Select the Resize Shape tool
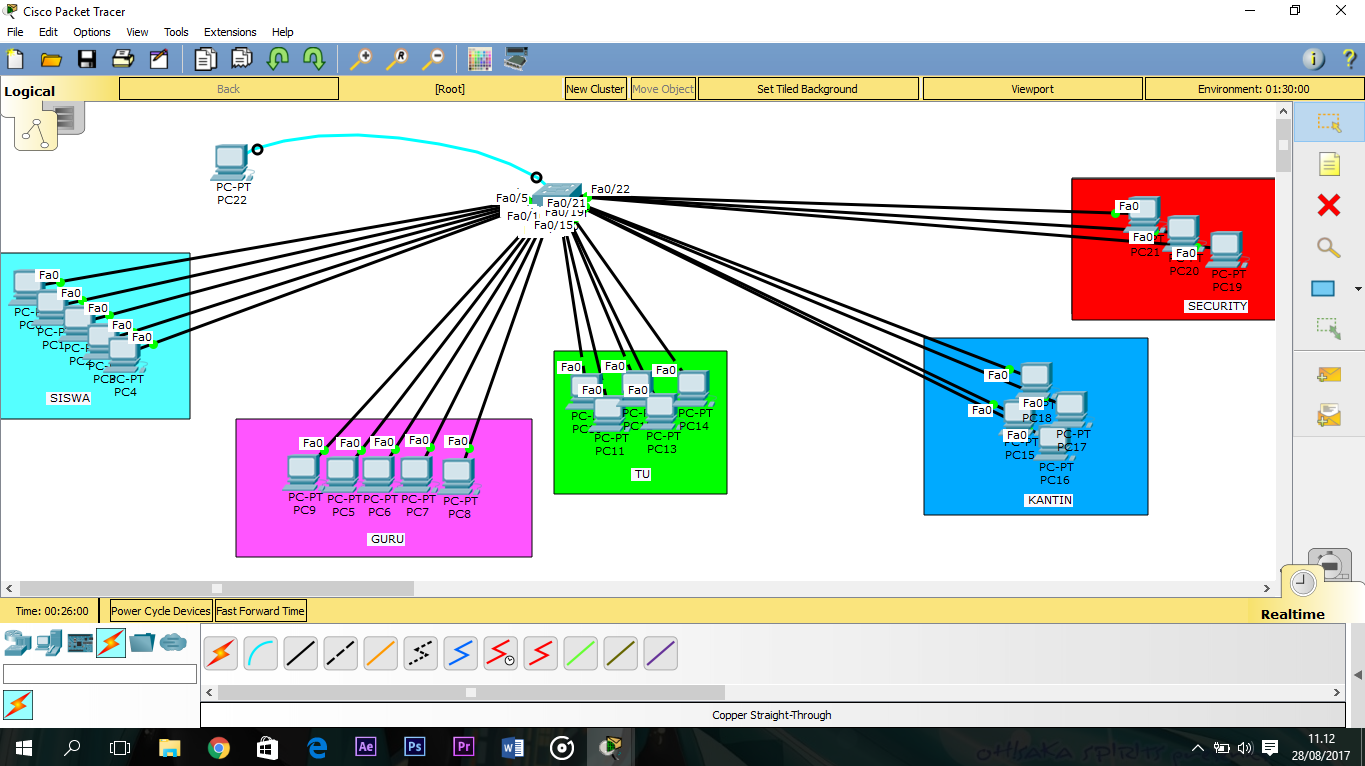Viewport: 1365px width, 766px height. (x=1329, y=328)
